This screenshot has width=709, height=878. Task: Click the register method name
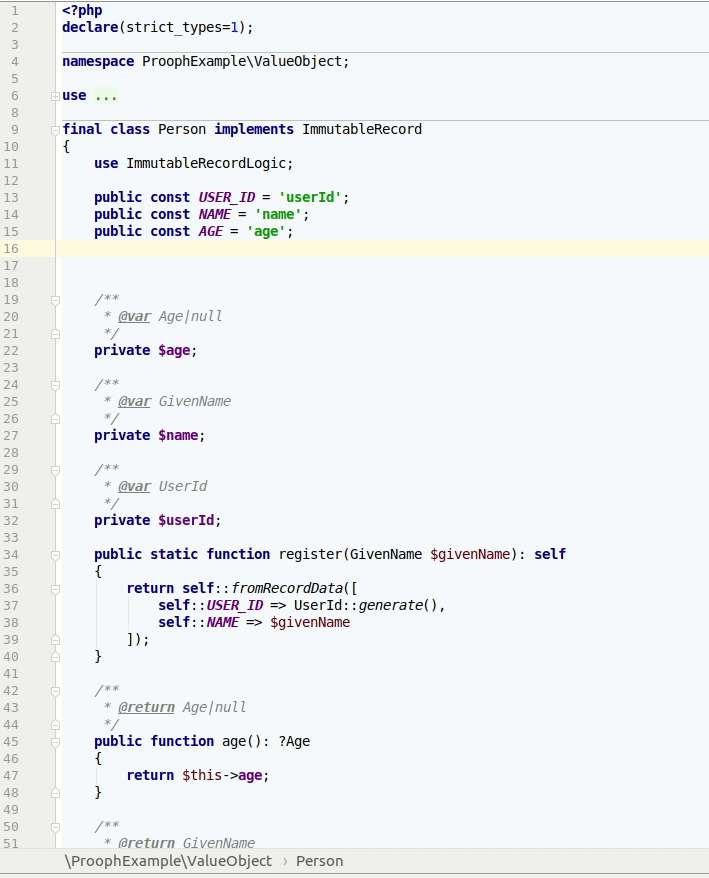click(x=310, y=554)
